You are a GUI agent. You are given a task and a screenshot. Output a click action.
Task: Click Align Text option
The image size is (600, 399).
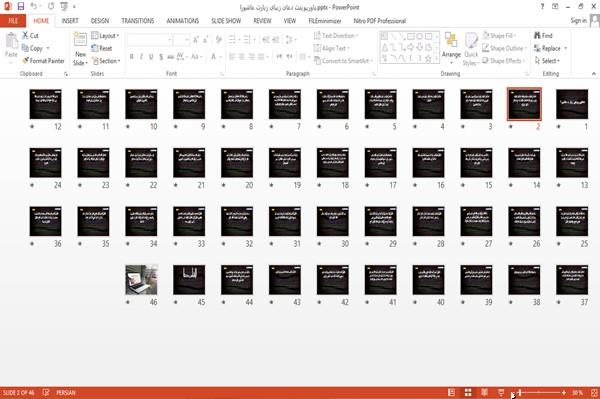(331, 48)
